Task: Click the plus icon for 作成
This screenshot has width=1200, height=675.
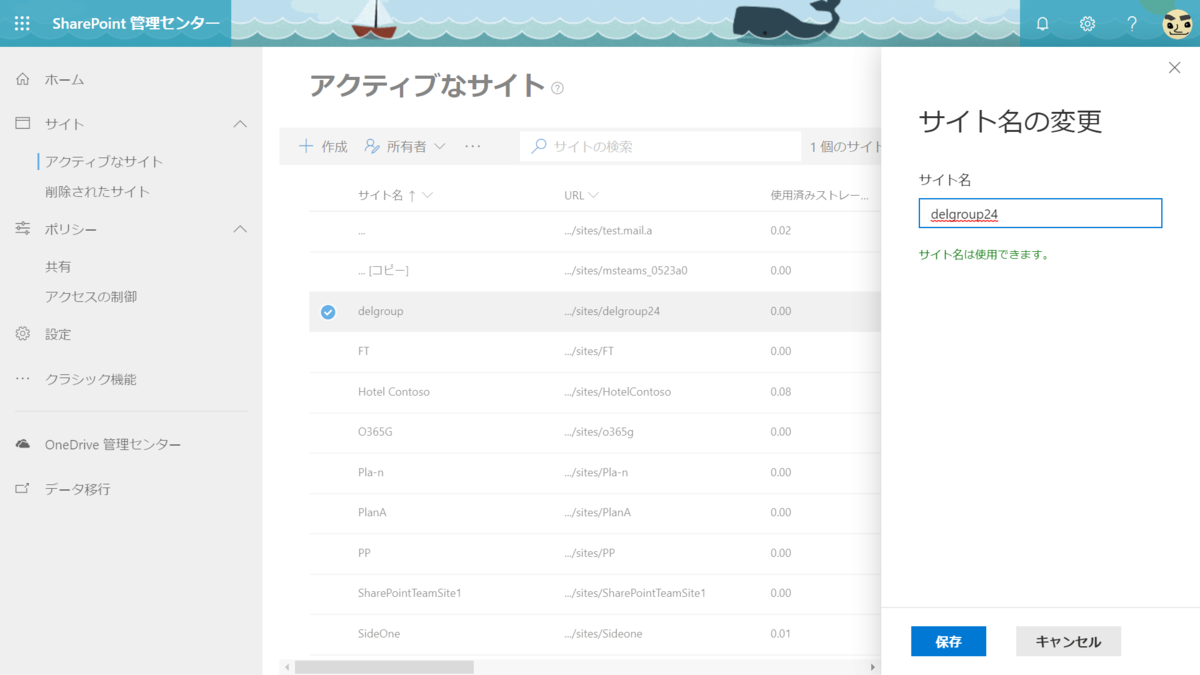Action: [x=306, y=146]
